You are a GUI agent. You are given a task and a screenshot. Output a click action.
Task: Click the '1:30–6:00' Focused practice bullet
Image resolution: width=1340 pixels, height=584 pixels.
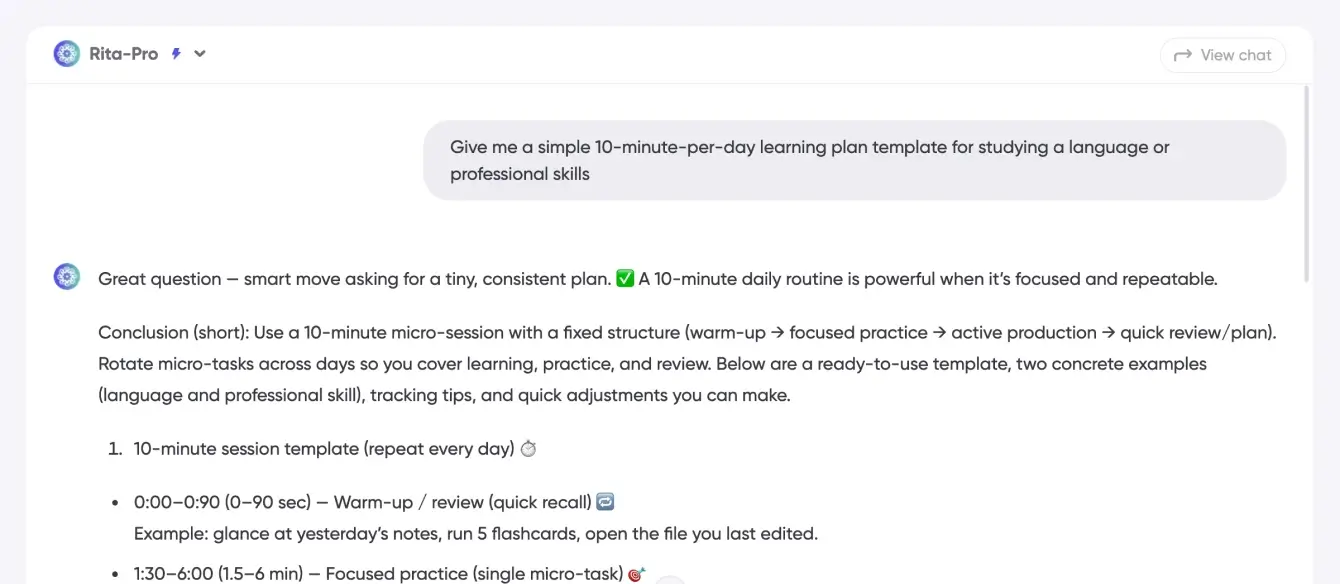point(378,574)
